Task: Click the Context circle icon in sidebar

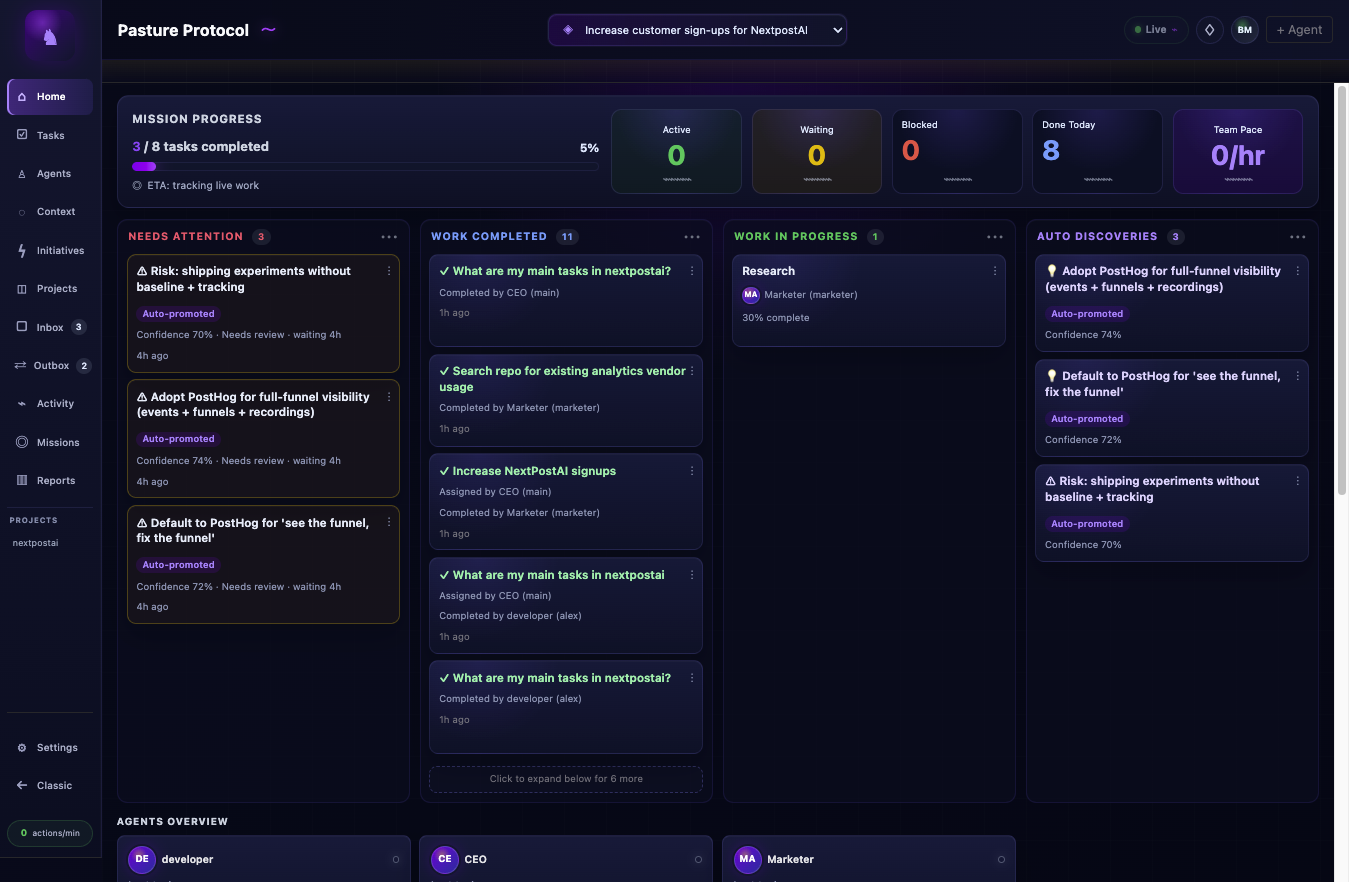Action: [x=22, y=212]
